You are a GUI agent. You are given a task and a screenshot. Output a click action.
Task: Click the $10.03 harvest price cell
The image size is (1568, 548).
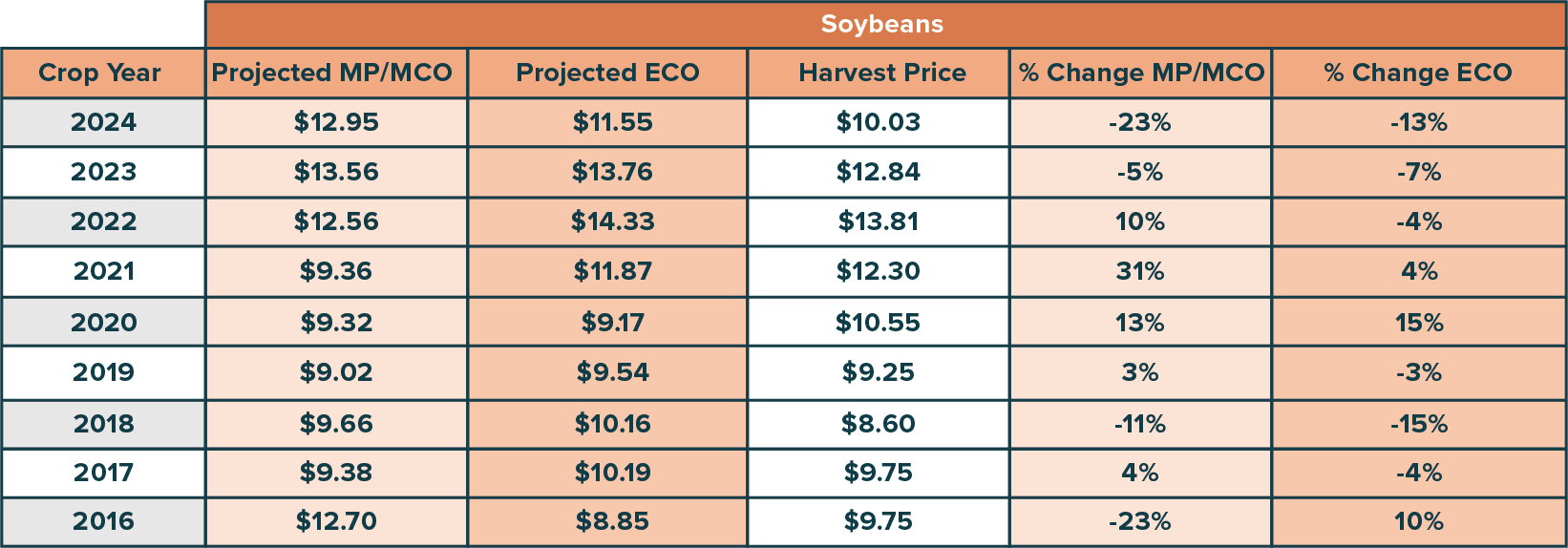878,123
